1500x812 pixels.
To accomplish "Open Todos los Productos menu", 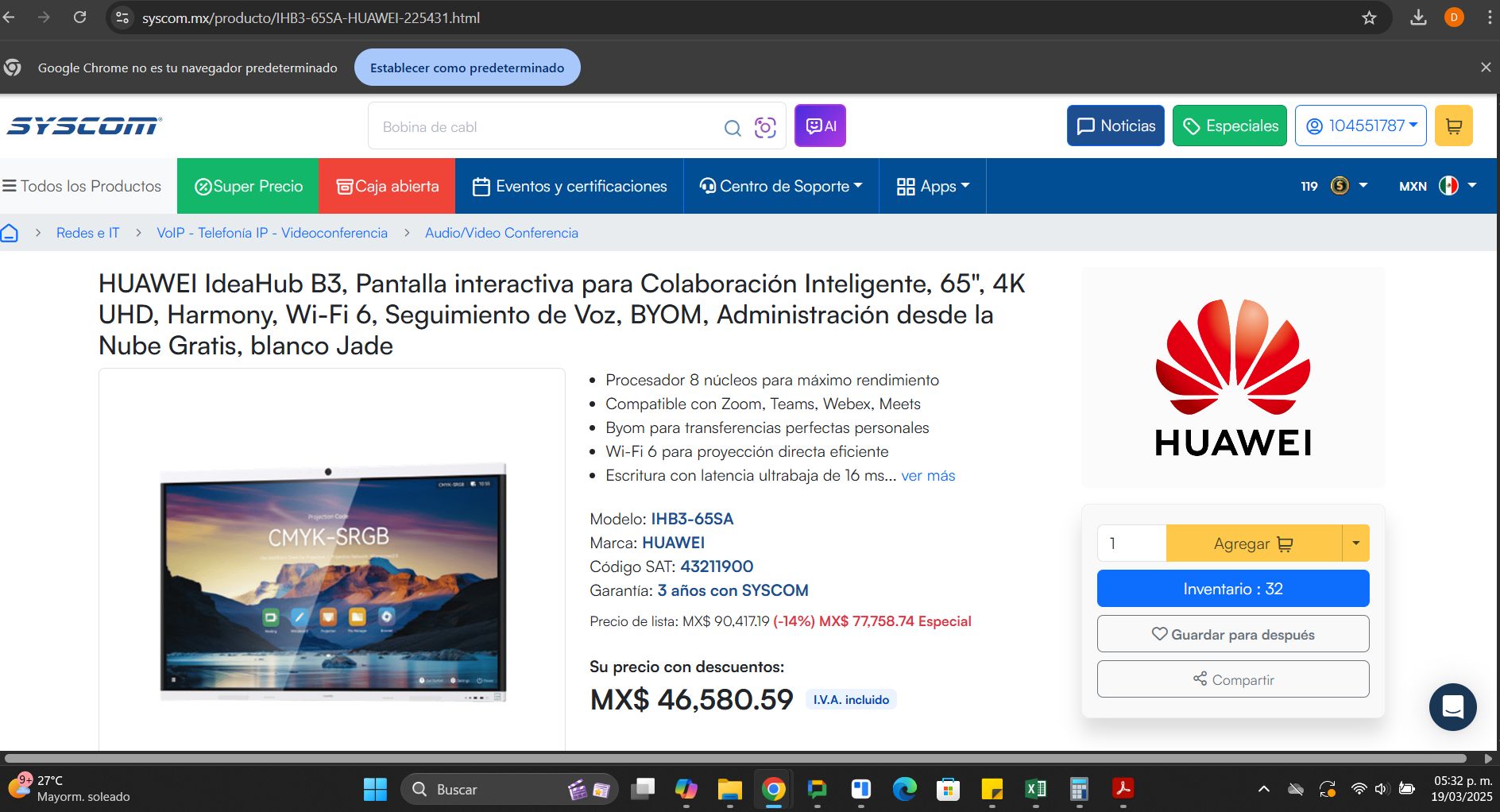I will [x=82, y=186].
